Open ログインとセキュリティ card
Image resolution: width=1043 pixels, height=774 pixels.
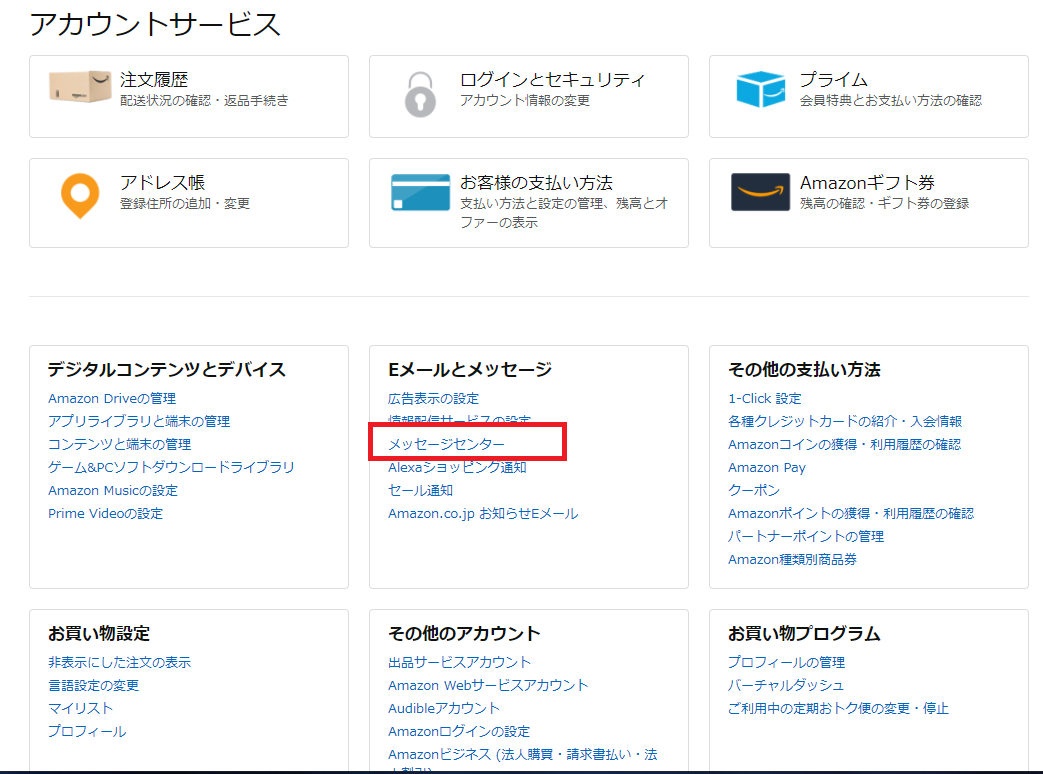coord(529,96)
